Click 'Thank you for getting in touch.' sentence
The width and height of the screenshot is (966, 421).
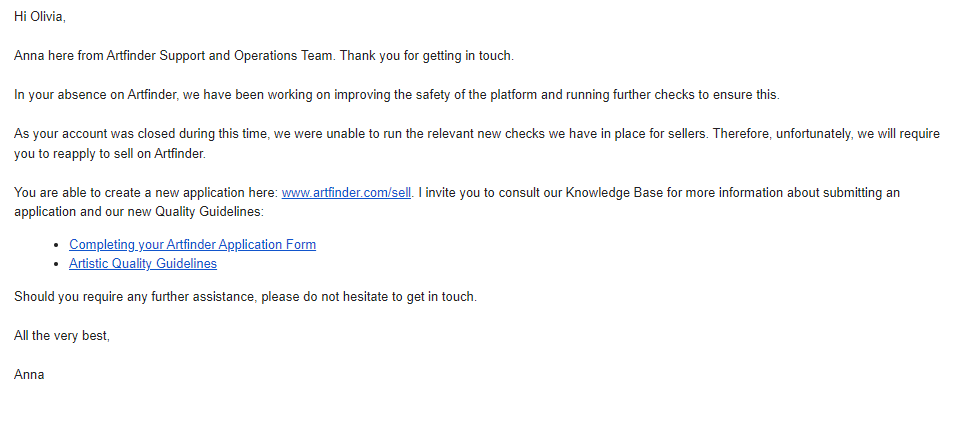pos(427,55)
